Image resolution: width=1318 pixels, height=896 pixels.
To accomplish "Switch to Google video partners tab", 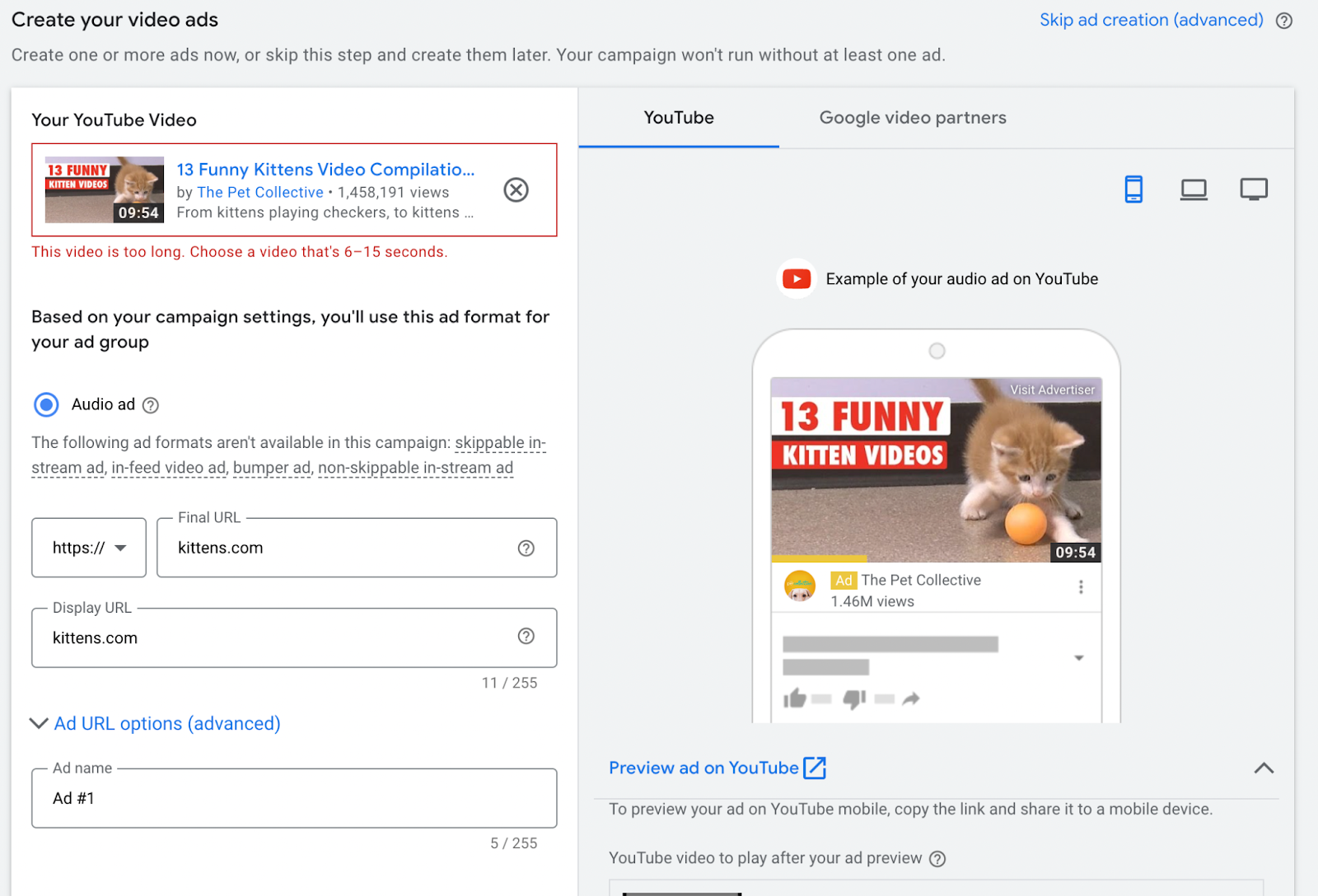I will [913, 118].
